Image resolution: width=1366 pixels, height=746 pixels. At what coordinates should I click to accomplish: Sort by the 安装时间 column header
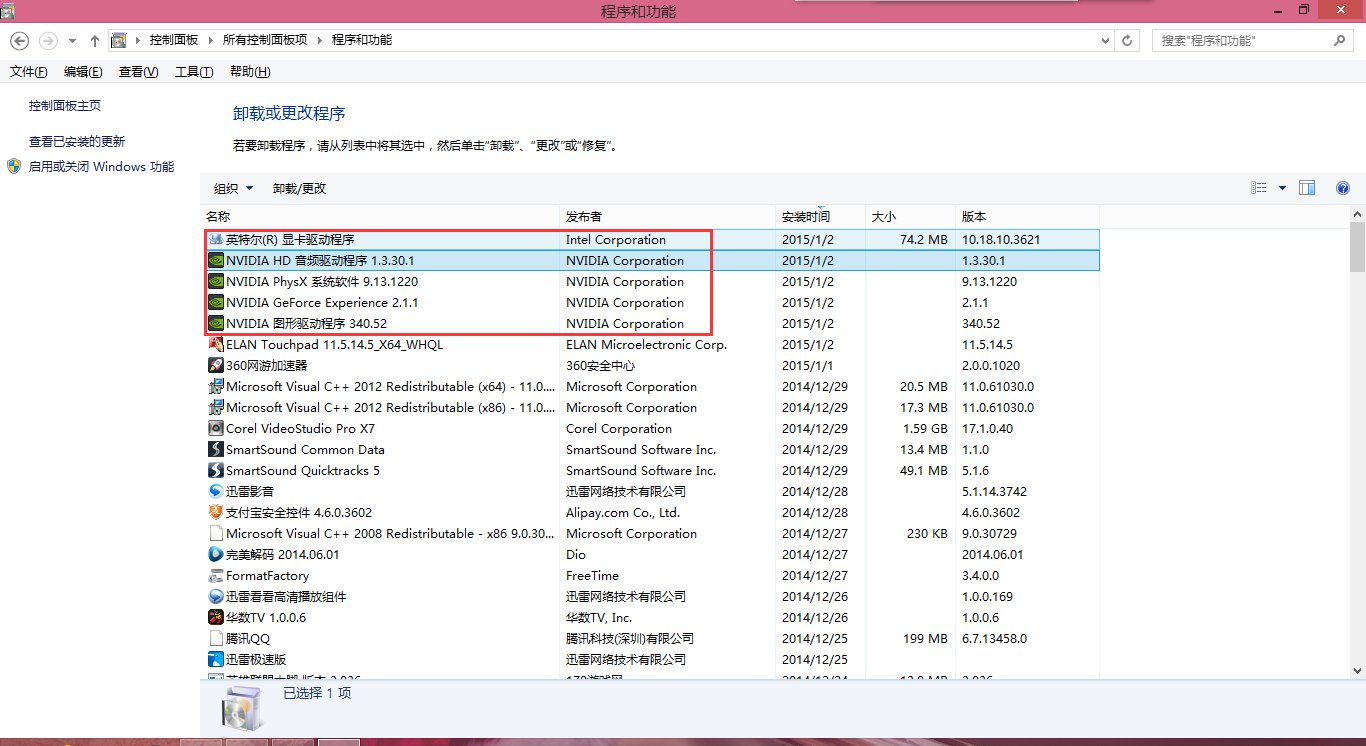(806, 217)
